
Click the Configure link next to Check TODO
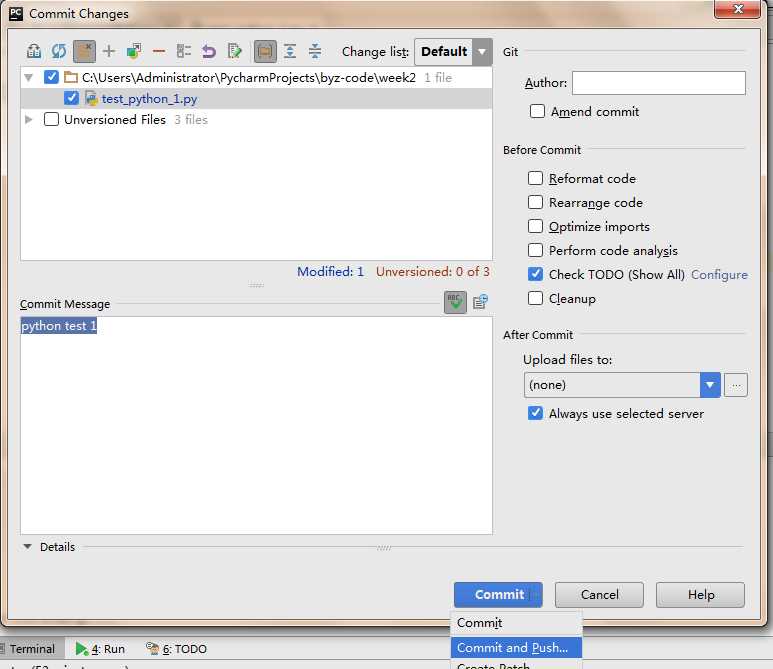(719, 275)
